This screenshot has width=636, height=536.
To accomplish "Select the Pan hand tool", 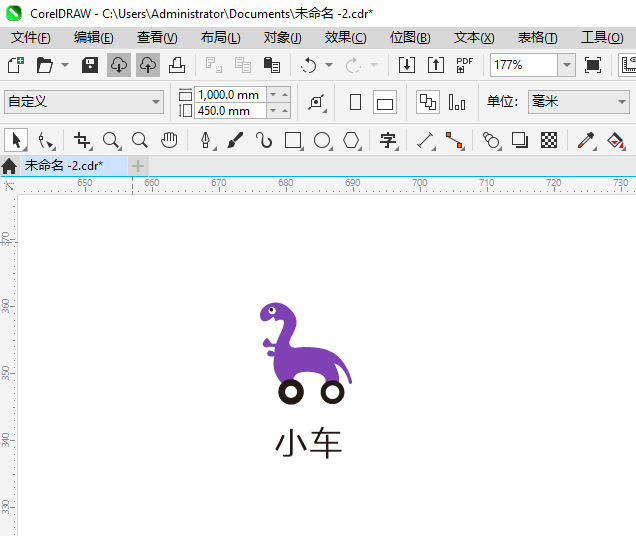I will (x=169, y=140).
